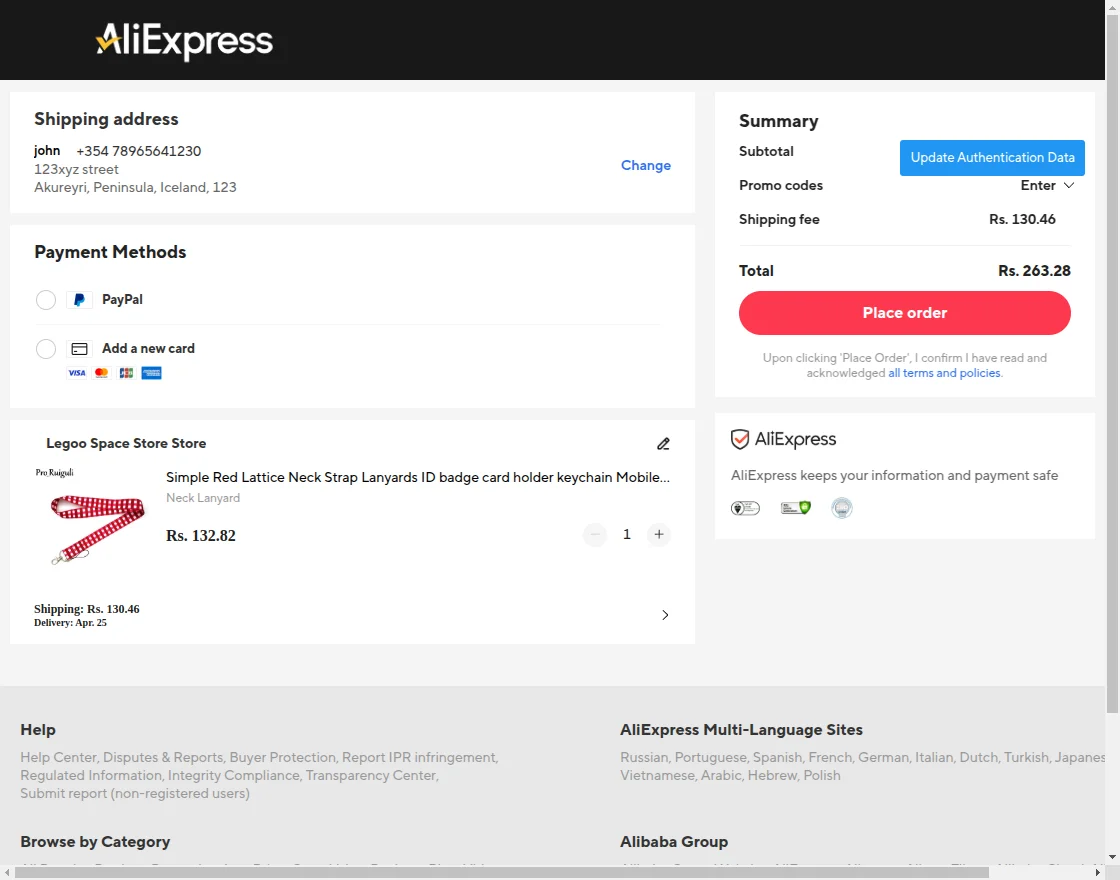Open Buyer Protection footer link

[283, 757]
